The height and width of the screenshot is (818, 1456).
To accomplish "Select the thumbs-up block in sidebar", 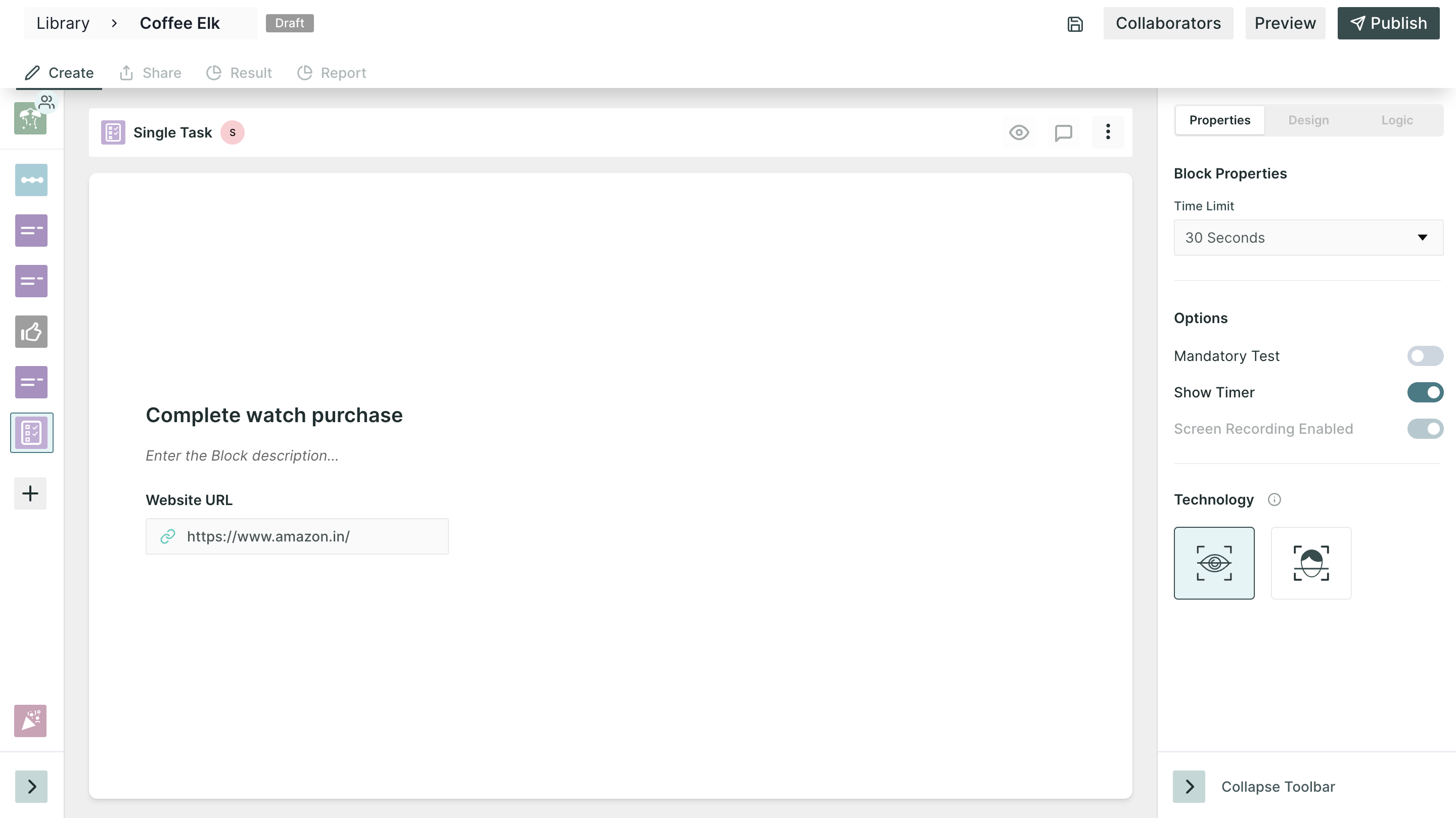I will click(x=31, y=332).
